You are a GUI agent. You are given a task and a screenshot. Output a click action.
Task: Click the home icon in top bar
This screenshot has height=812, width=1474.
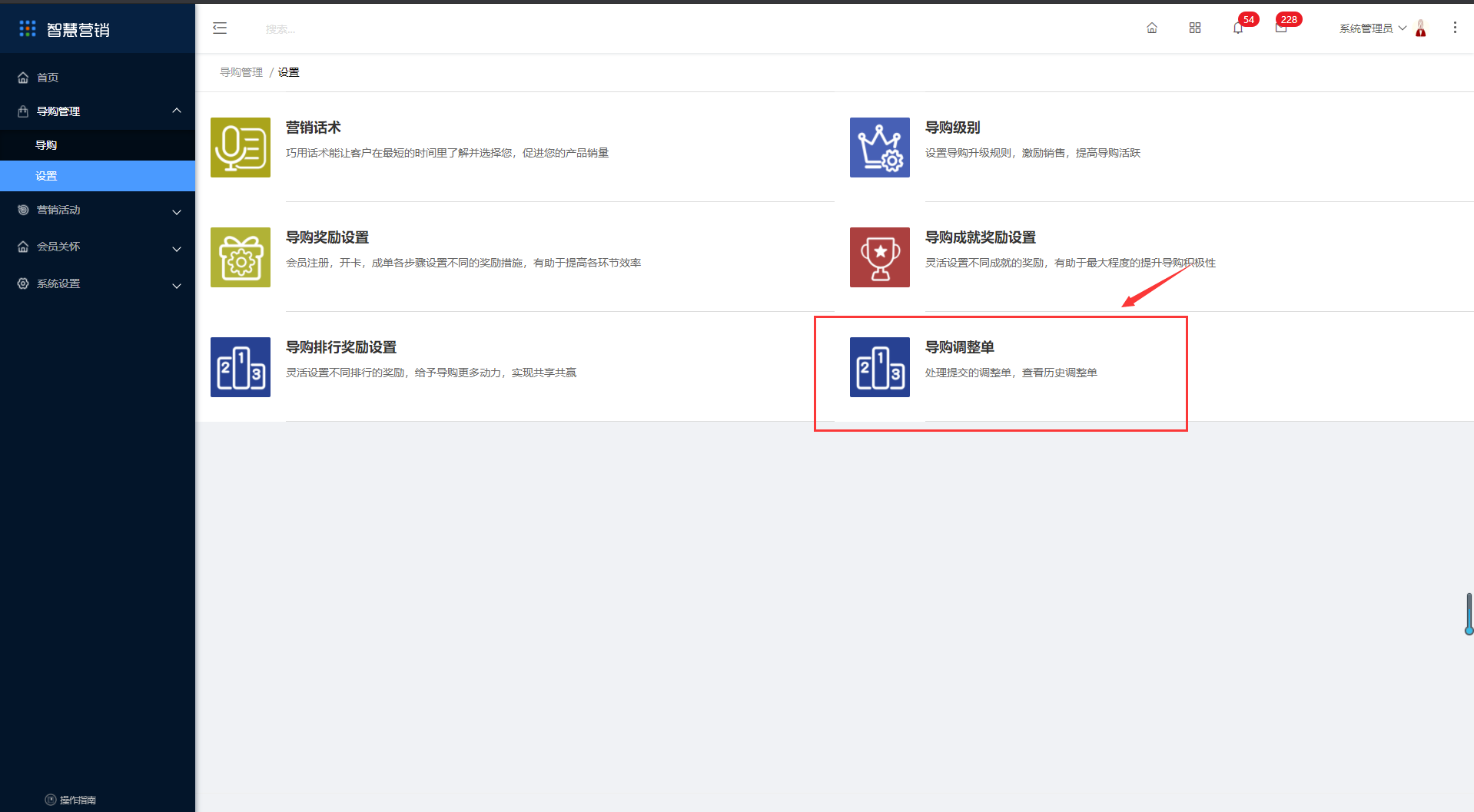coord(1152,28)
